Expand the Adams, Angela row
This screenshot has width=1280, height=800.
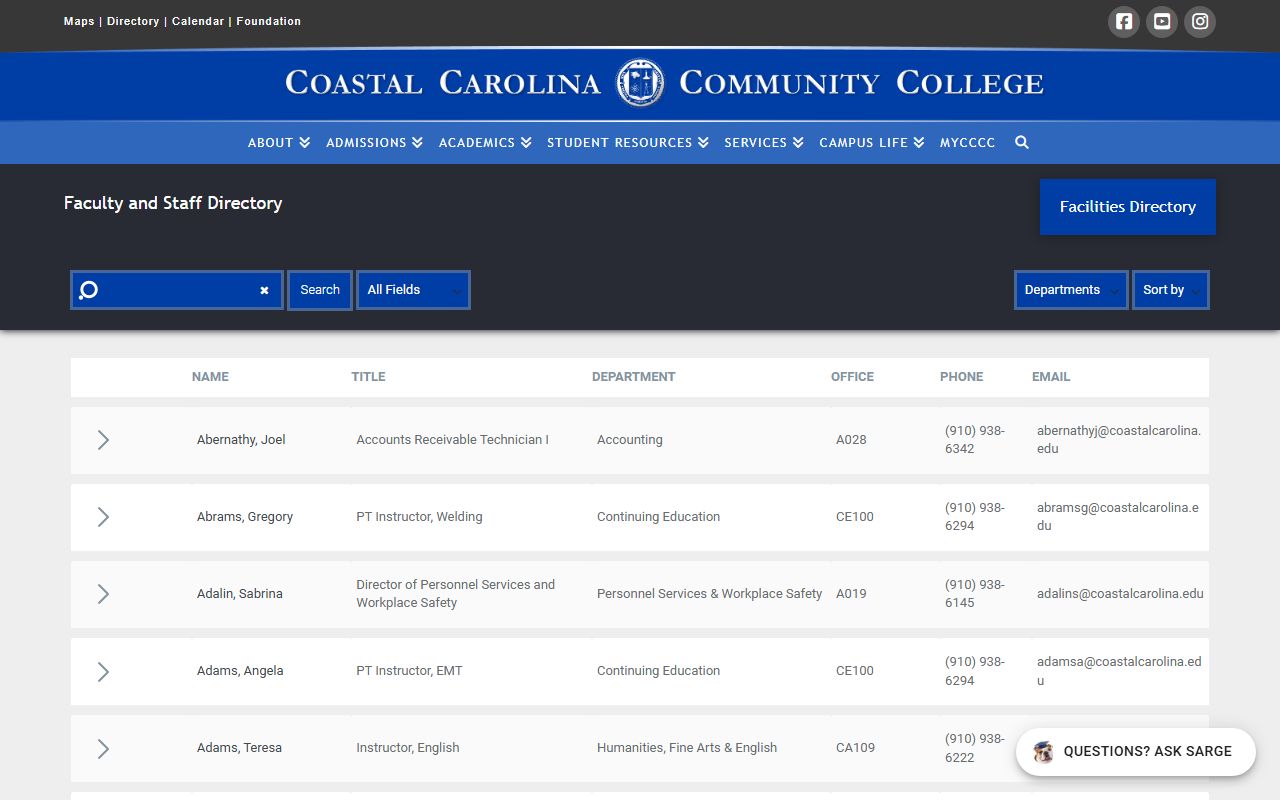pos(103,671)
